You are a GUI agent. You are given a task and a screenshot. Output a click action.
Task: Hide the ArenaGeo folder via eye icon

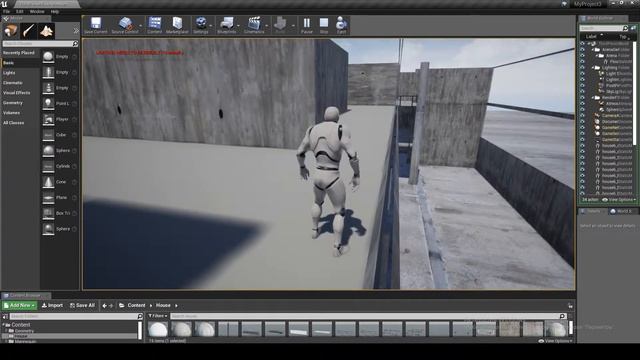point(582,49)
